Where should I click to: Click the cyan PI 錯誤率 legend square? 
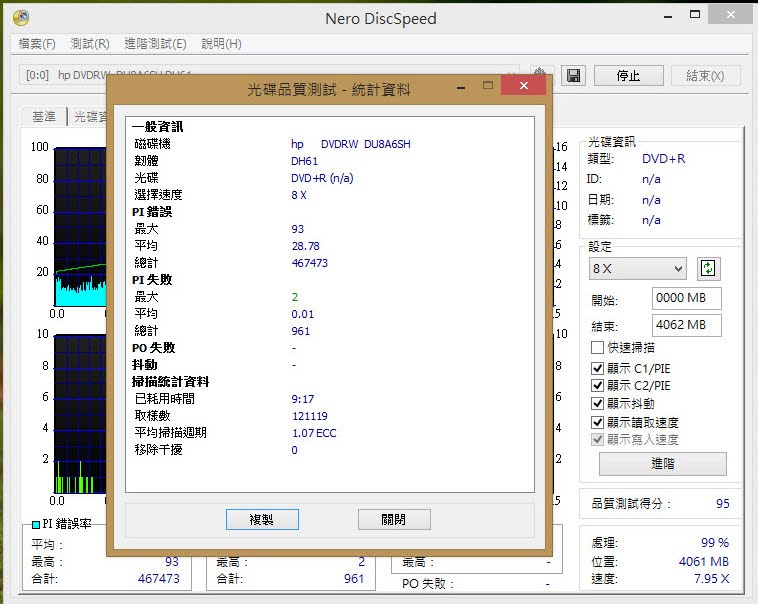pos(35,524)
